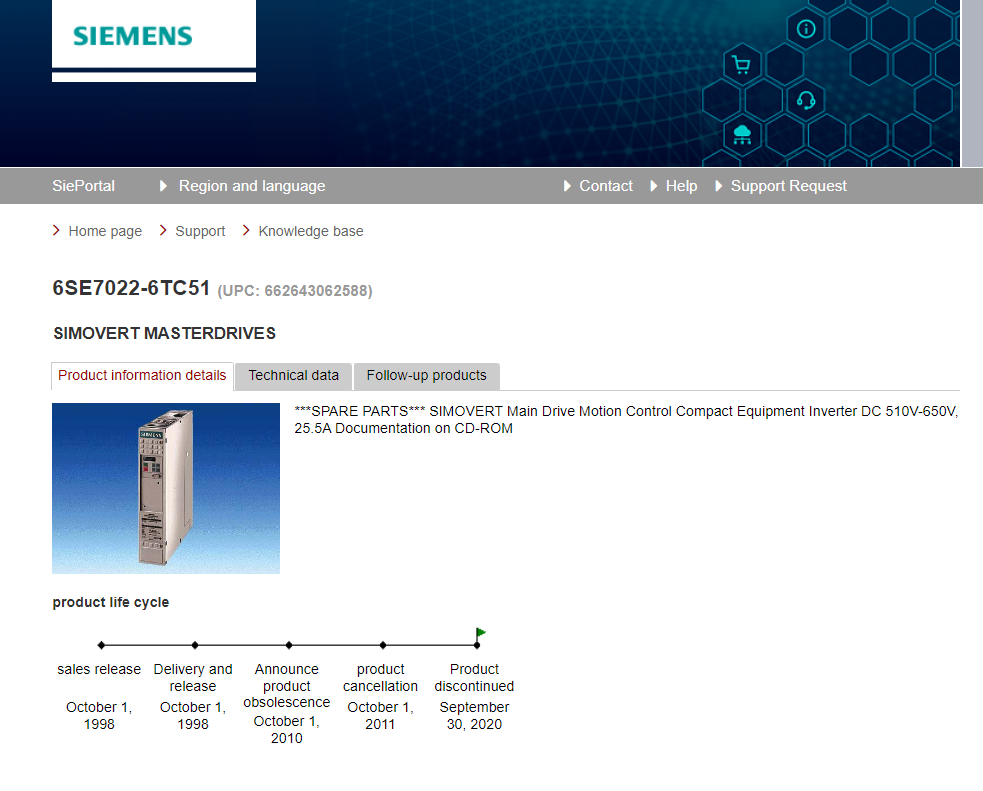The height and width of the screenshot is (791, 983).
Task: Expand the Region and language menu
Action: click(x=251, y=186)
